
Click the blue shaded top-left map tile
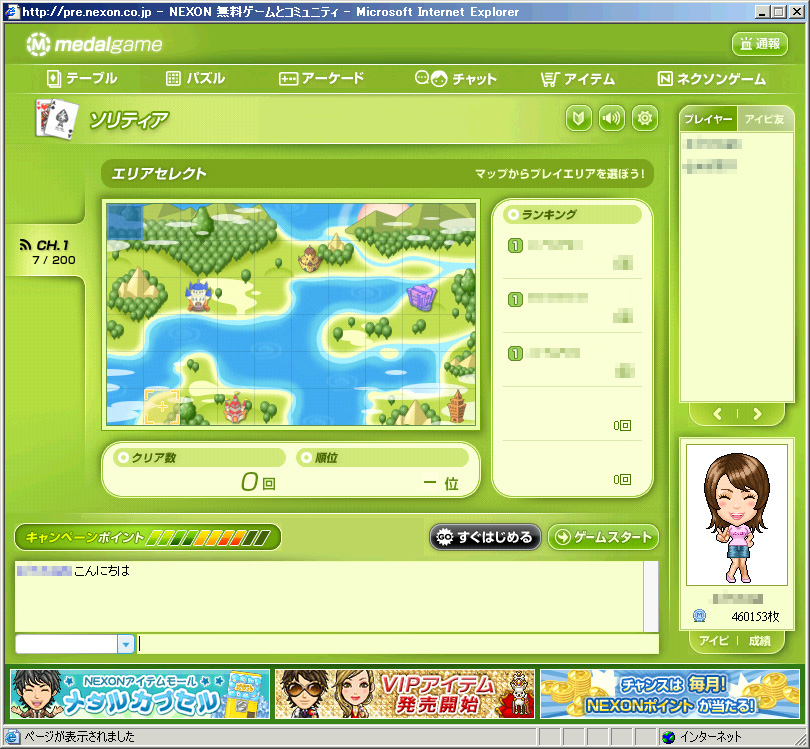coord(124,222)
